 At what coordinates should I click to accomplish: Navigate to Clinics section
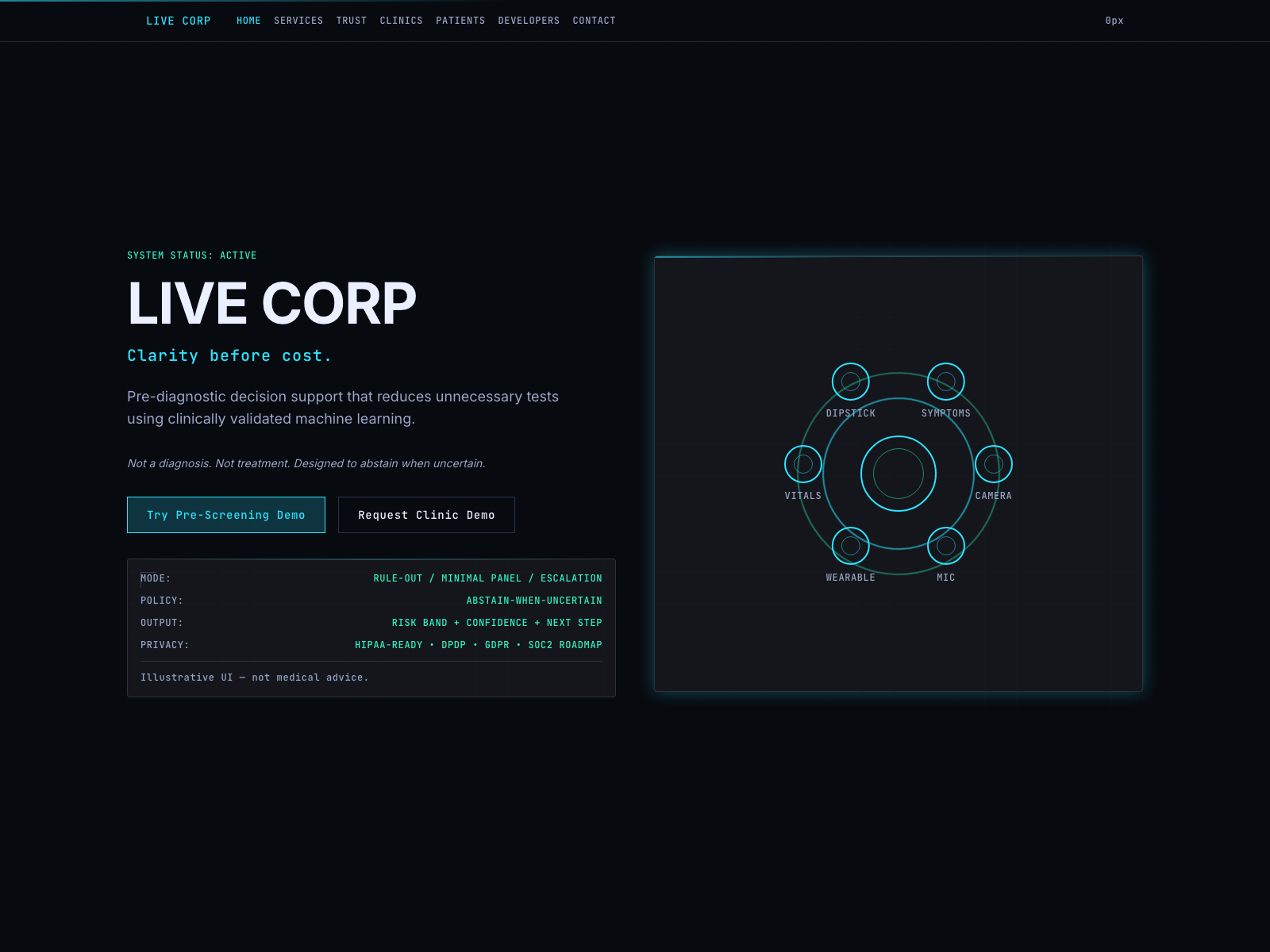pos(401,21)
